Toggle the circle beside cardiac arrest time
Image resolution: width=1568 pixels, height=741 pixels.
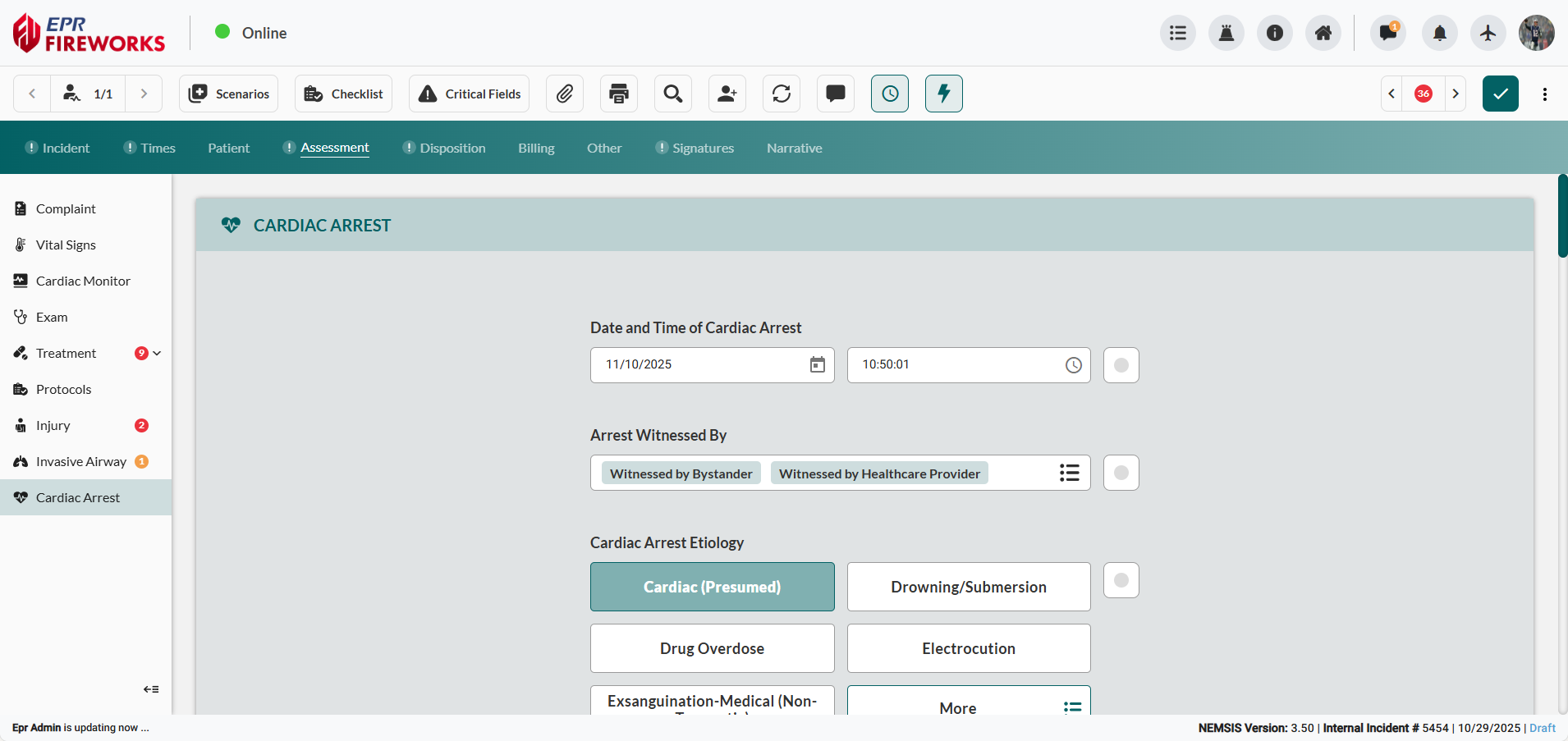[x=1121, y=365]
